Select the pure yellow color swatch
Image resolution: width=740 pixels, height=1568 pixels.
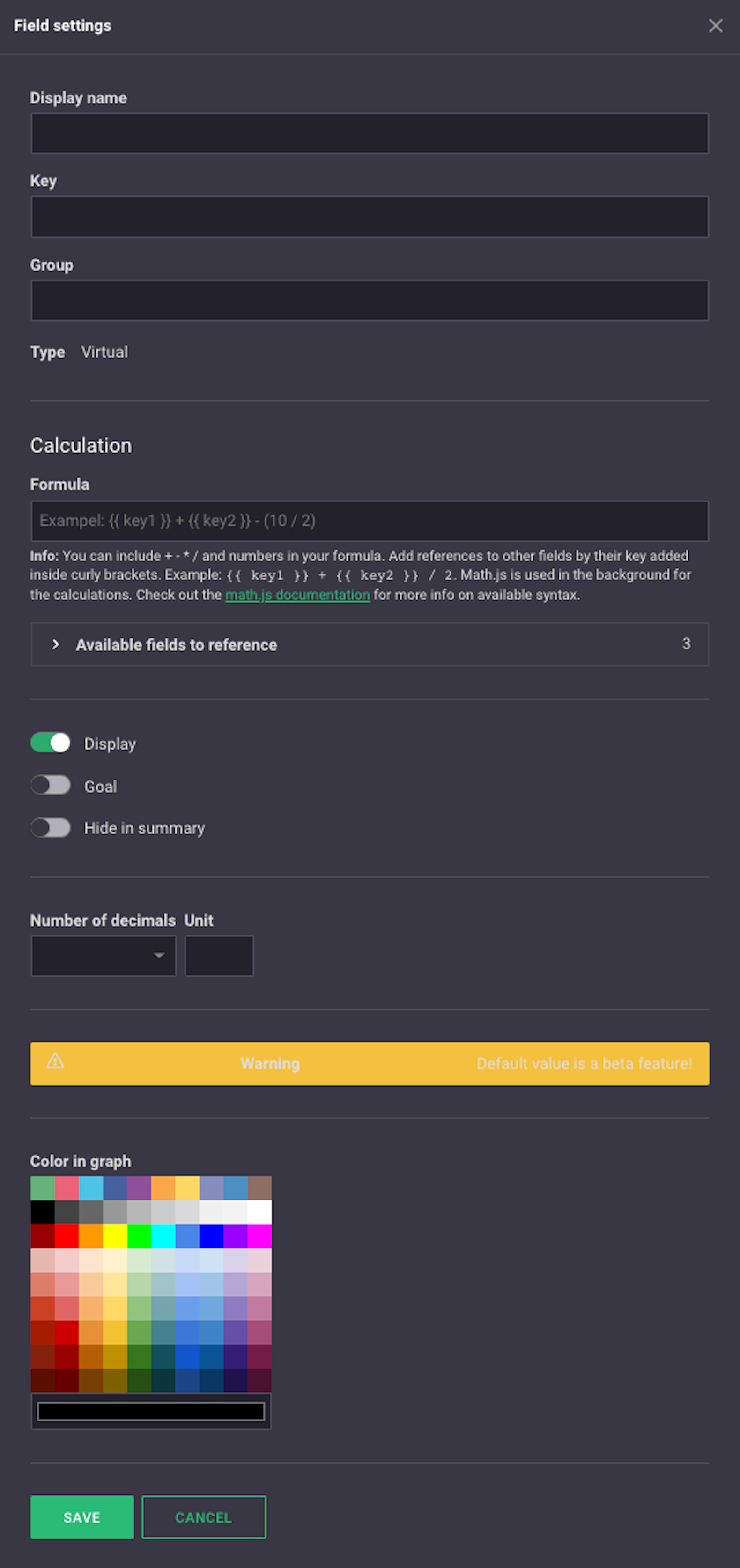[x=115, y=1236]
